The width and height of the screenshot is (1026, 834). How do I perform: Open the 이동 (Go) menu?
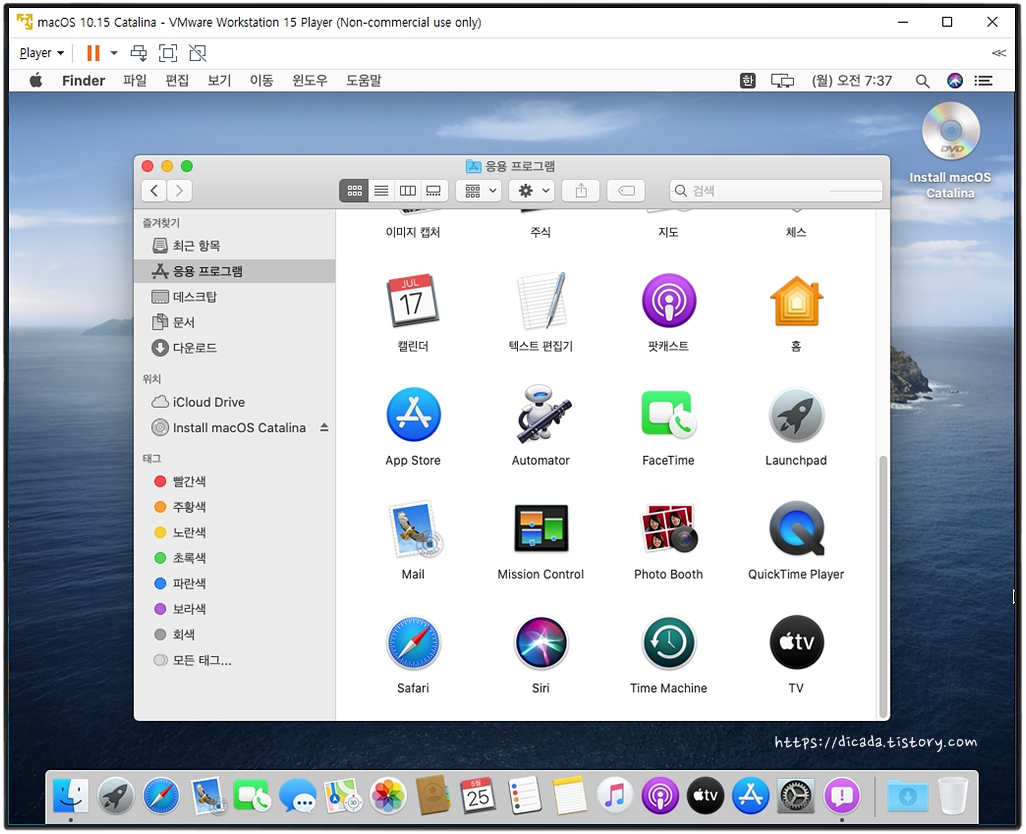[262, 80]
